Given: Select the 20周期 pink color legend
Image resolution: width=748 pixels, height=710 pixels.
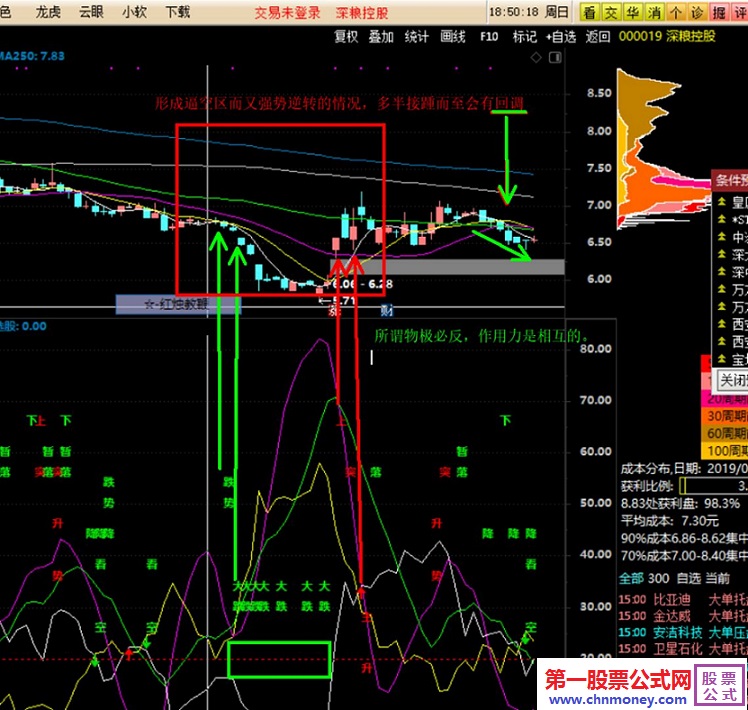Looking at the screenshot, I should [x=724, y=399].
